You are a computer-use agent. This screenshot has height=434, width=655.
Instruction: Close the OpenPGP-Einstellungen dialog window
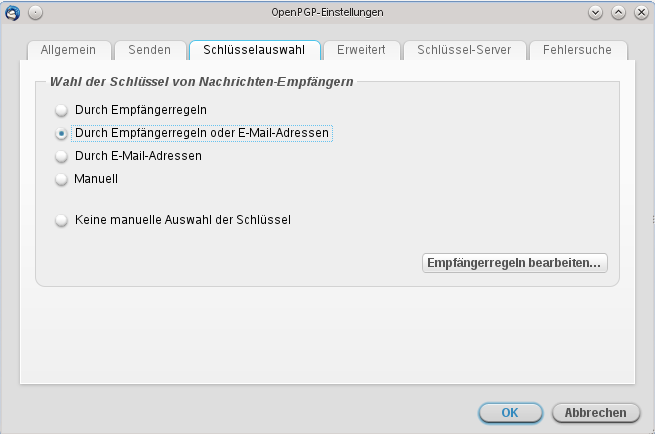[x=638, y=13]
